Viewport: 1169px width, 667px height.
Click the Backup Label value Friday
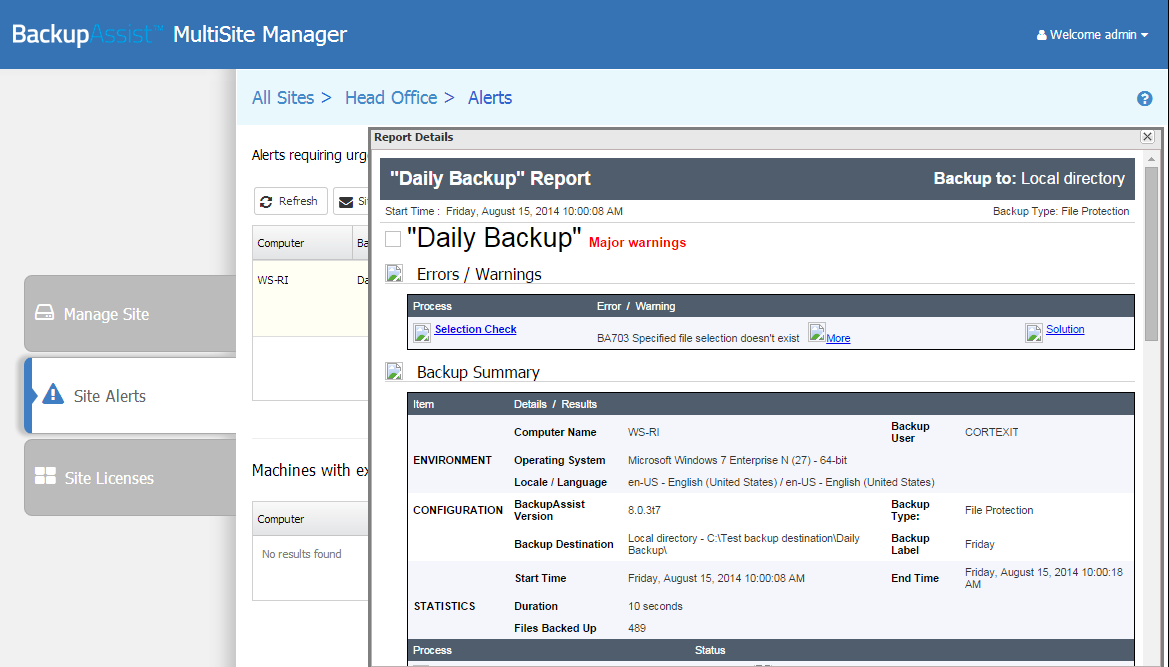click(x=980, y=545)
